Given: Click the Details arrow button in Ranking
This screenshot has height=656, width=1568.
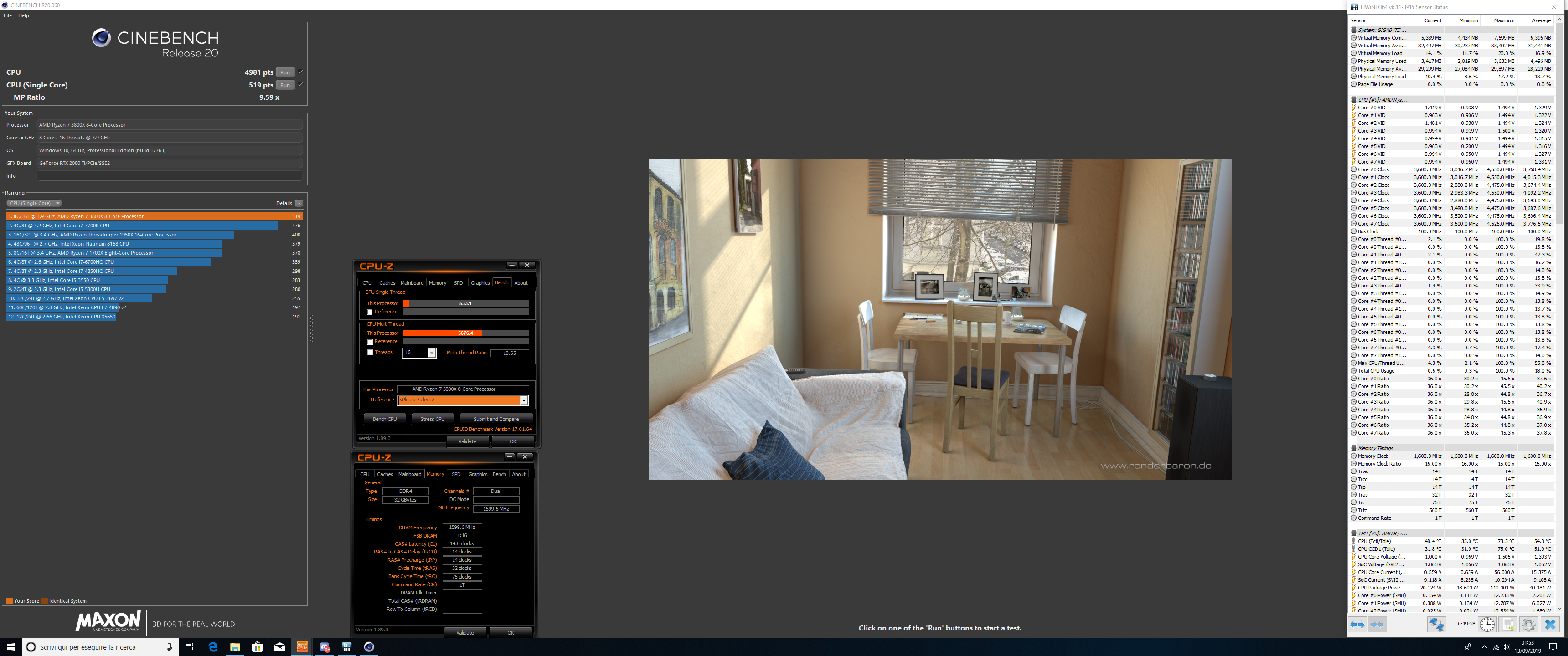Looking at the screenshot, I should [x=299, y=203].
